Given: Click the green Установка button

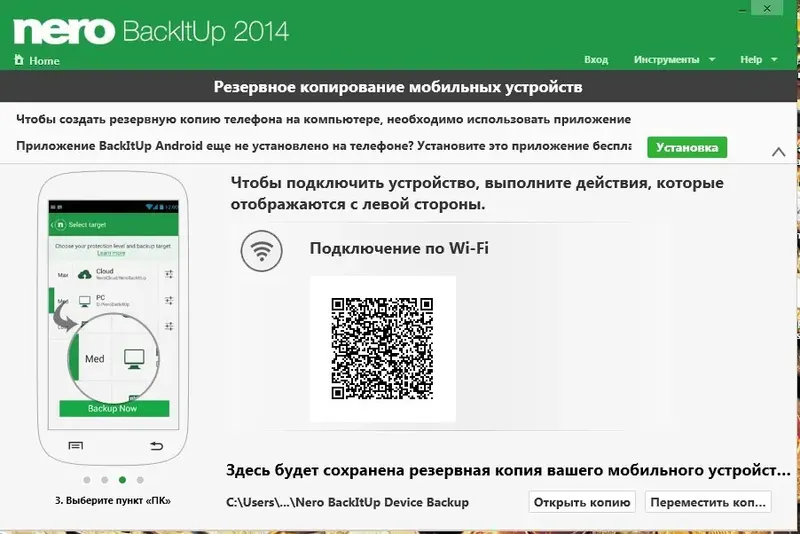Looking at the screenshot, I should 687,147.
